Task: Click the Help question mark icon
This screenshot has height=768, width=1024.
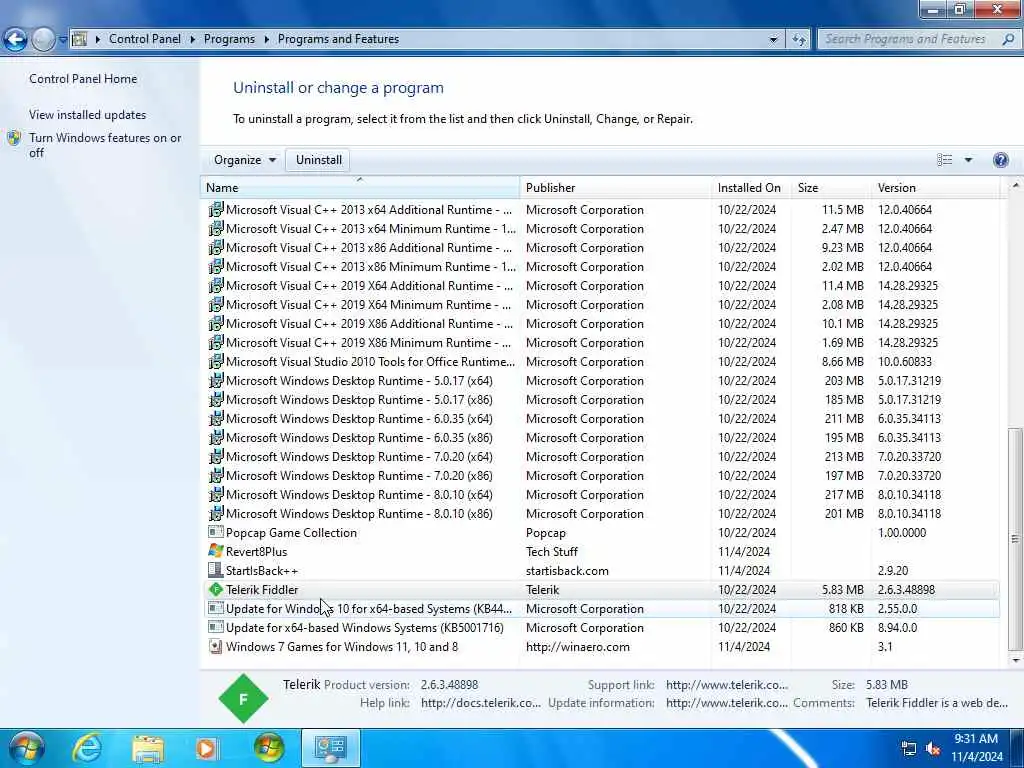Action: (x=1000, y=160)
